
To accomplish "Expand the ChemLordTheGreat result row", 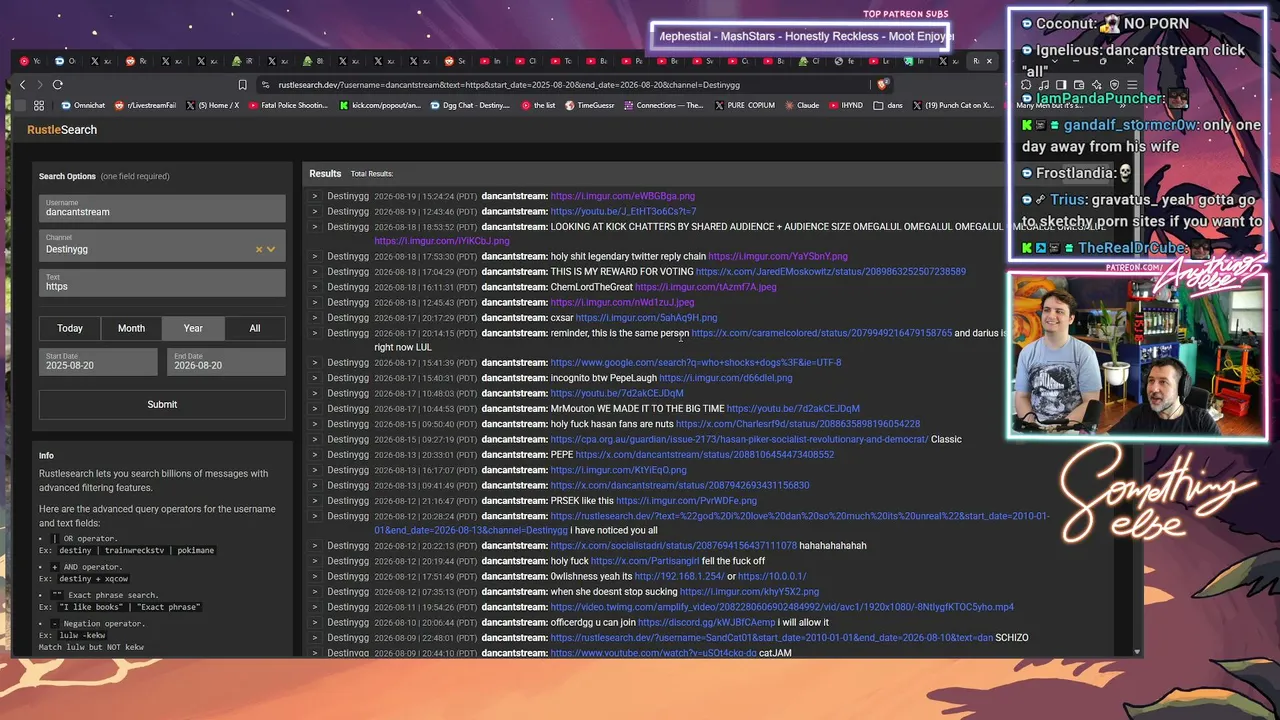I will [x=314, y=287].
